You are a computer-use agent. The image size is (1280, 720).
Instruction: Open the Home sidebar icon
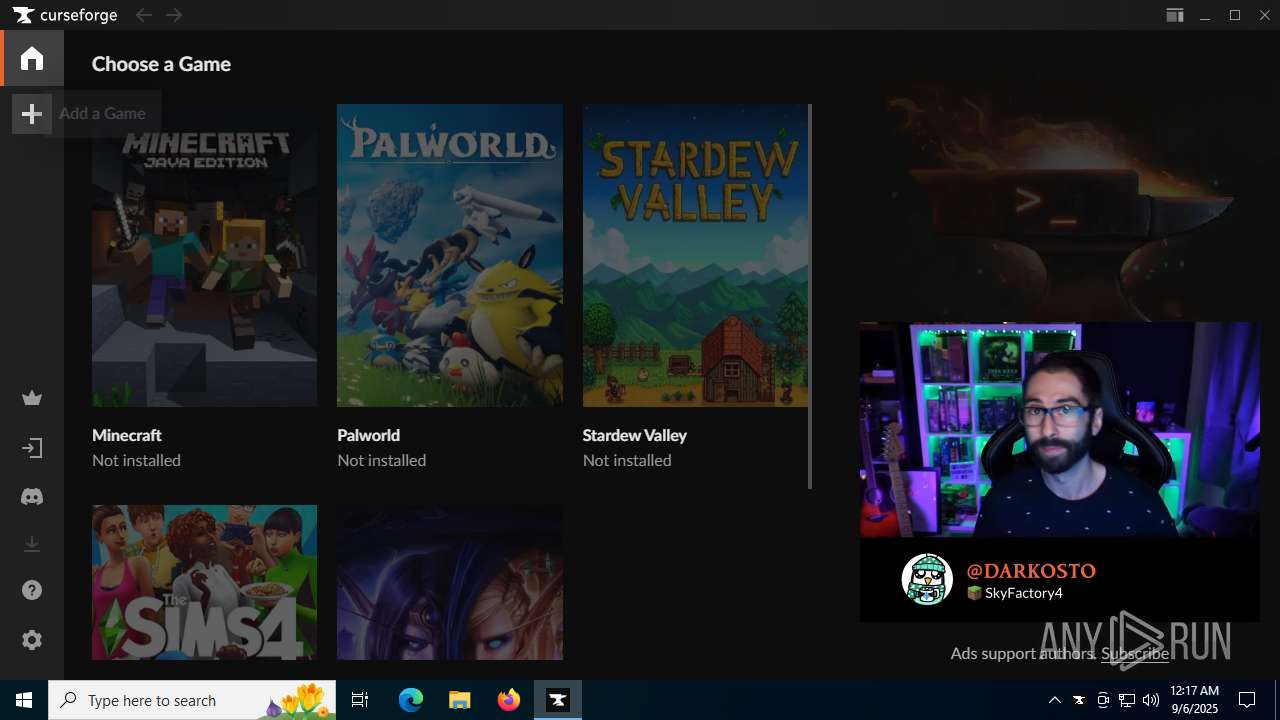[32, 58]
